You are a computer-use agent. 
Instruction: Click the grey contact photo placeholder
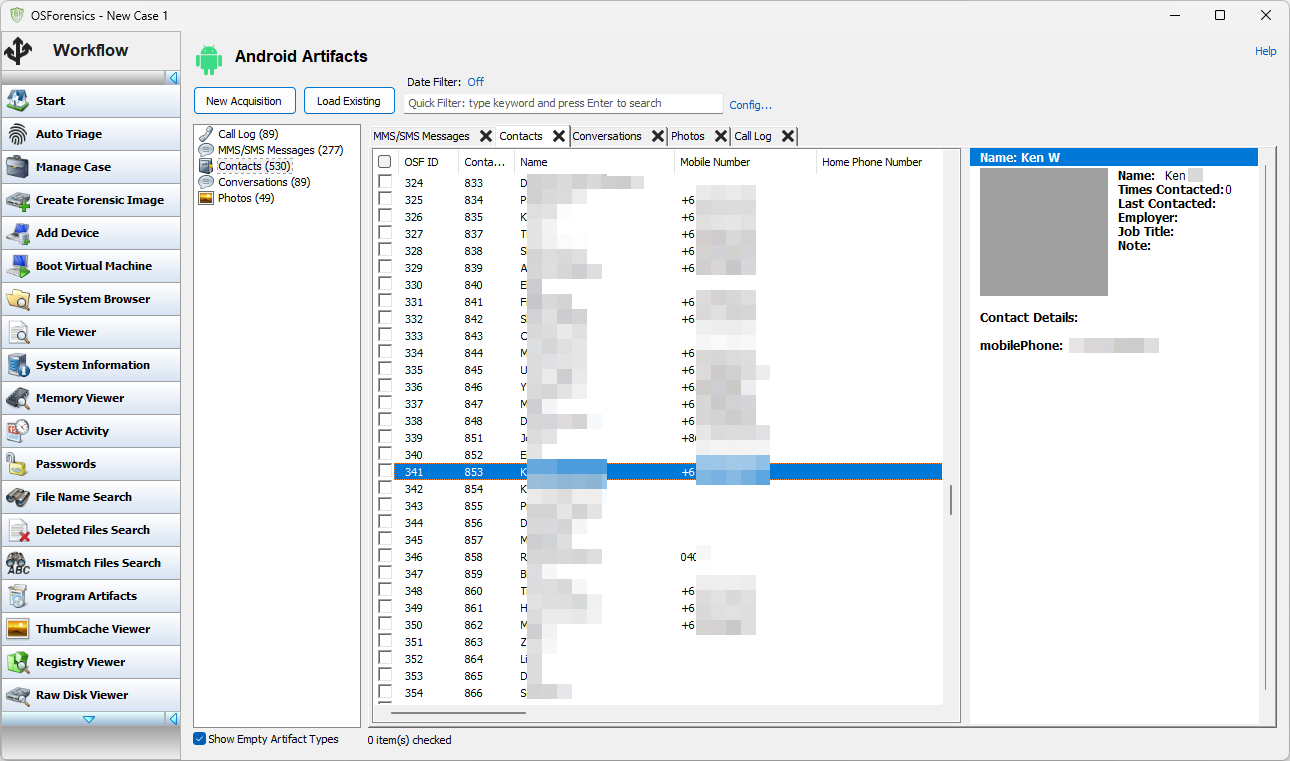1044,232
